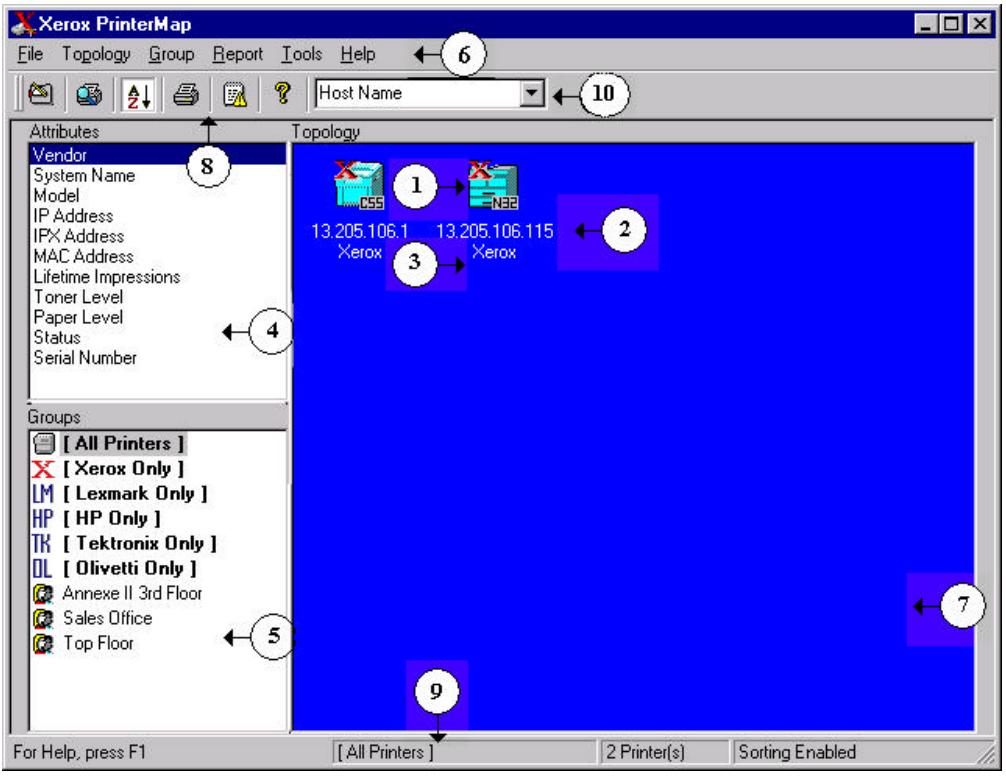Select the Vendor attribute
This screenshot has height=776, width=1006.
[x=158, y=155]
